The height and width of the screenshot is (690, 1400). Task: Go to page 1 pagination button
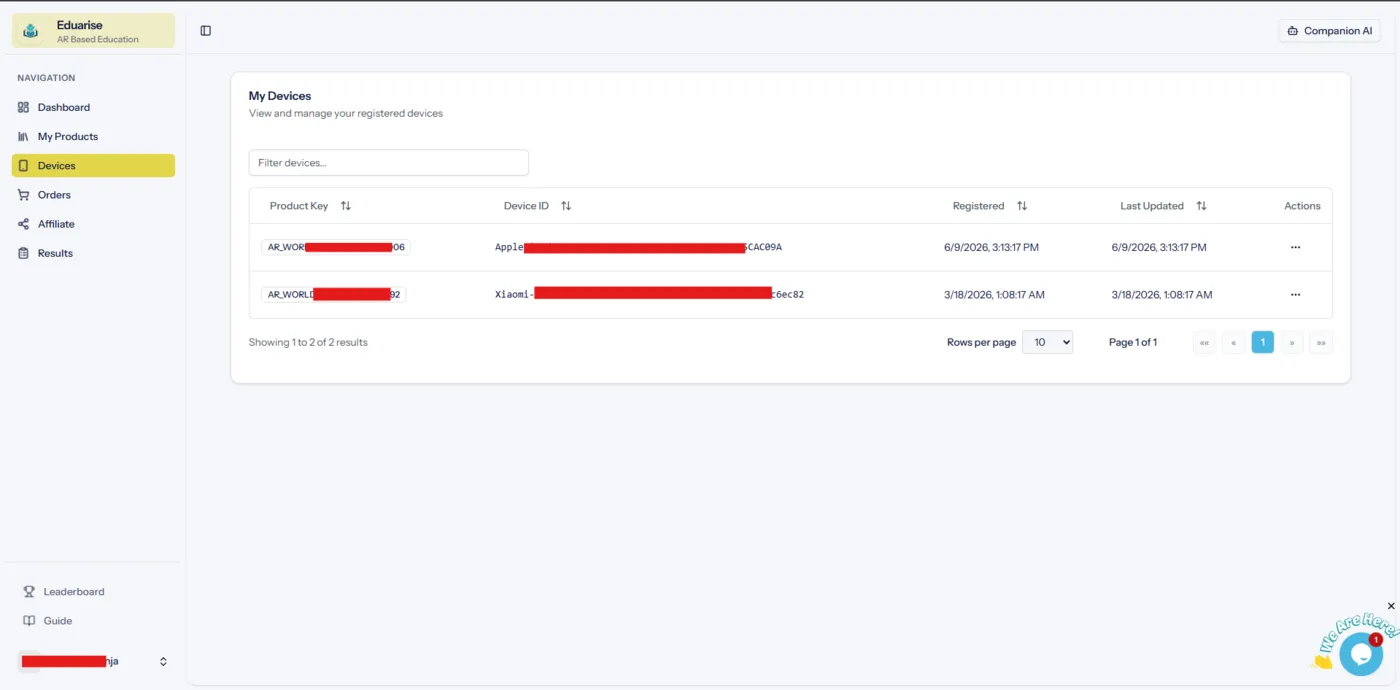pyautogui.click(x=1262, y=342)
